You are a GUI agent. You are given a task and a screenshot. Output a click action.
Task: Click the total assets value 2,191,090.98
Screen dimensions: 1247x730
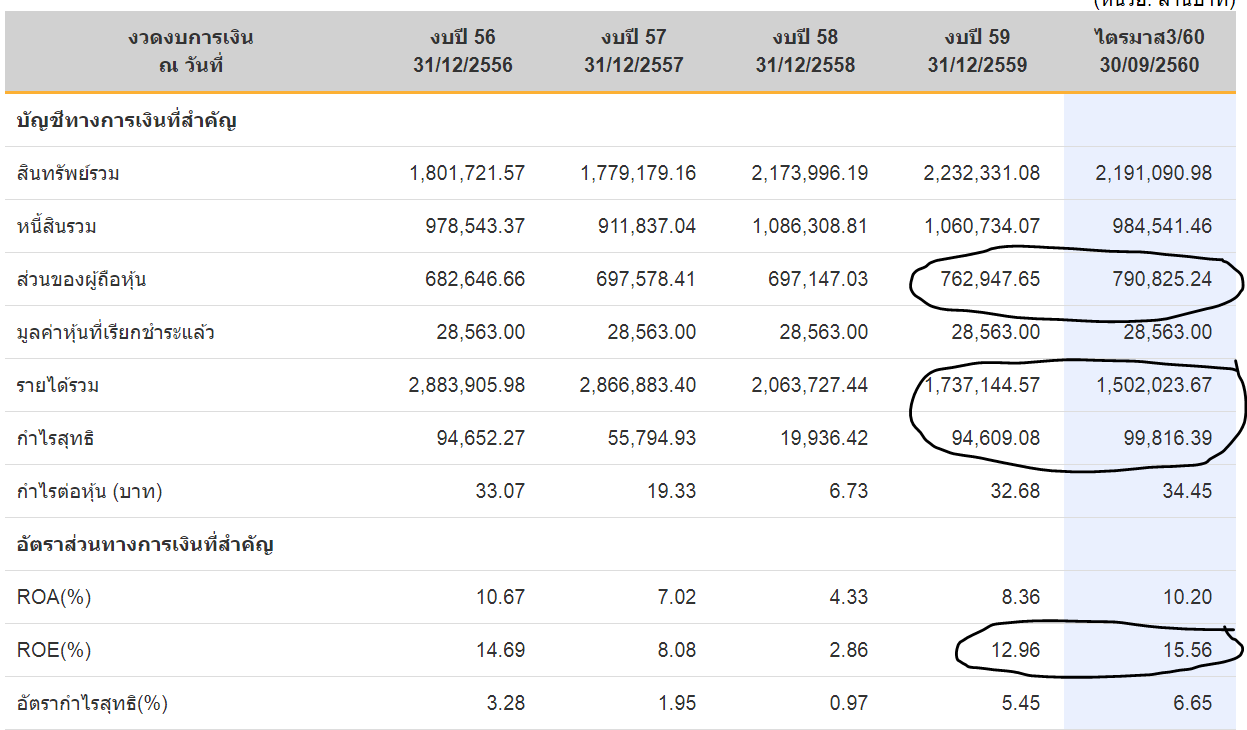click(x=1153, y=174)
